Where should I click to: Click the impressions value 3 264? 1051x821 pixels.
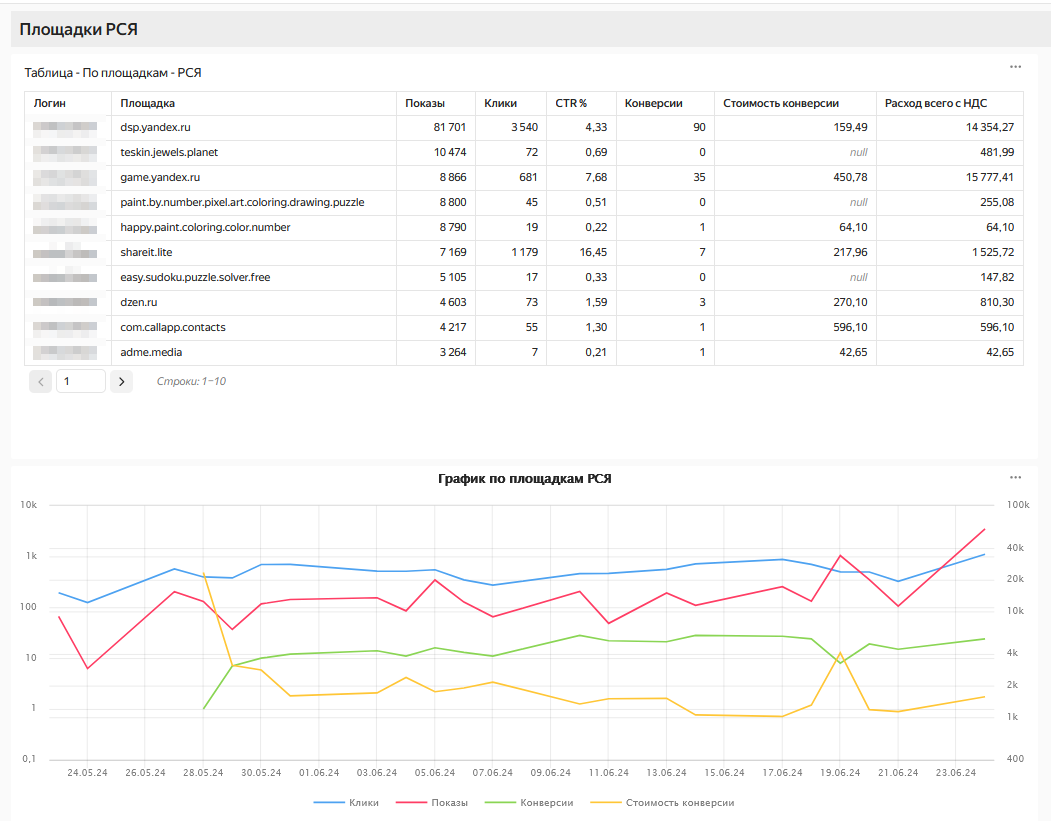452,353
